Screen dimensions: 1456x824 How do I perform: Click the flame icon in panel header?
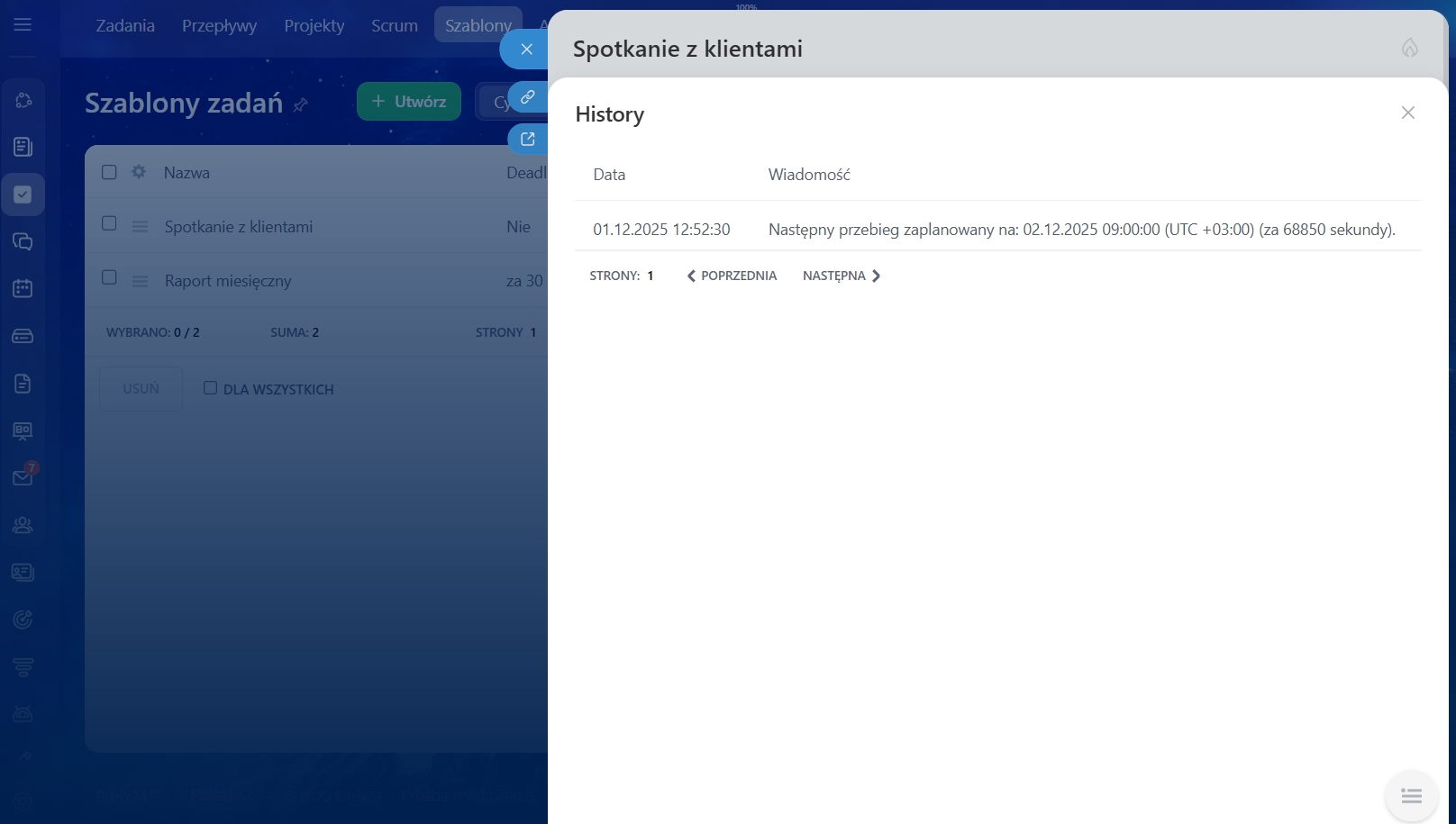click(x=1410, y=48)
